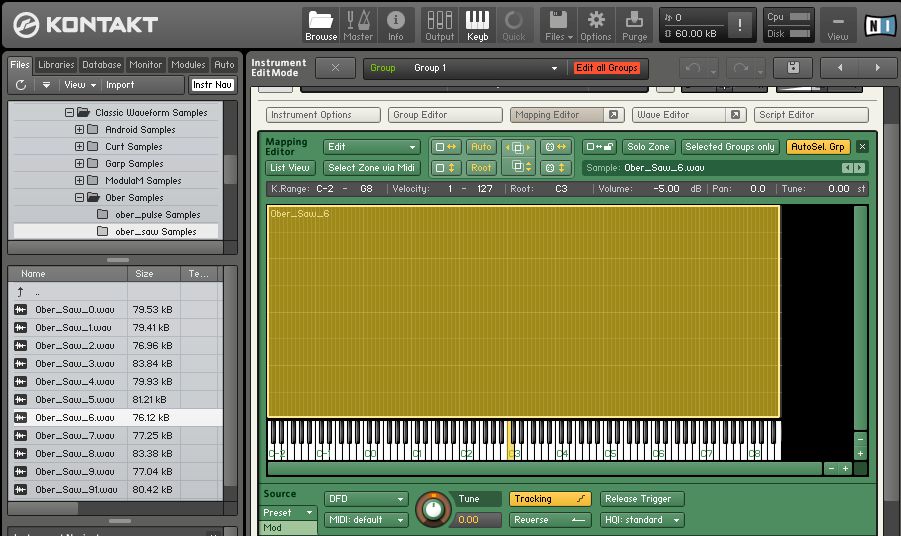This screenshot has width=901, height=536.
Task: Click the save instrument disk icon
Action: (x=793, y=68)
